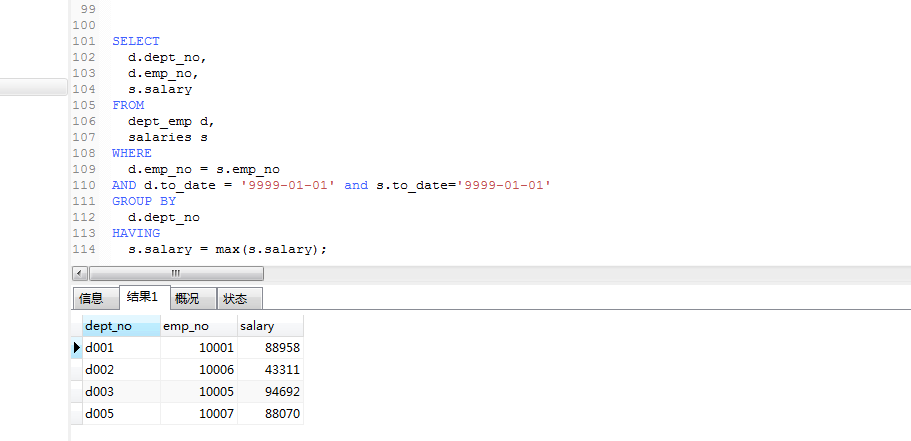Click line number 101 in gutter
This screenshot has height=441, width=911.
point(84,41)
